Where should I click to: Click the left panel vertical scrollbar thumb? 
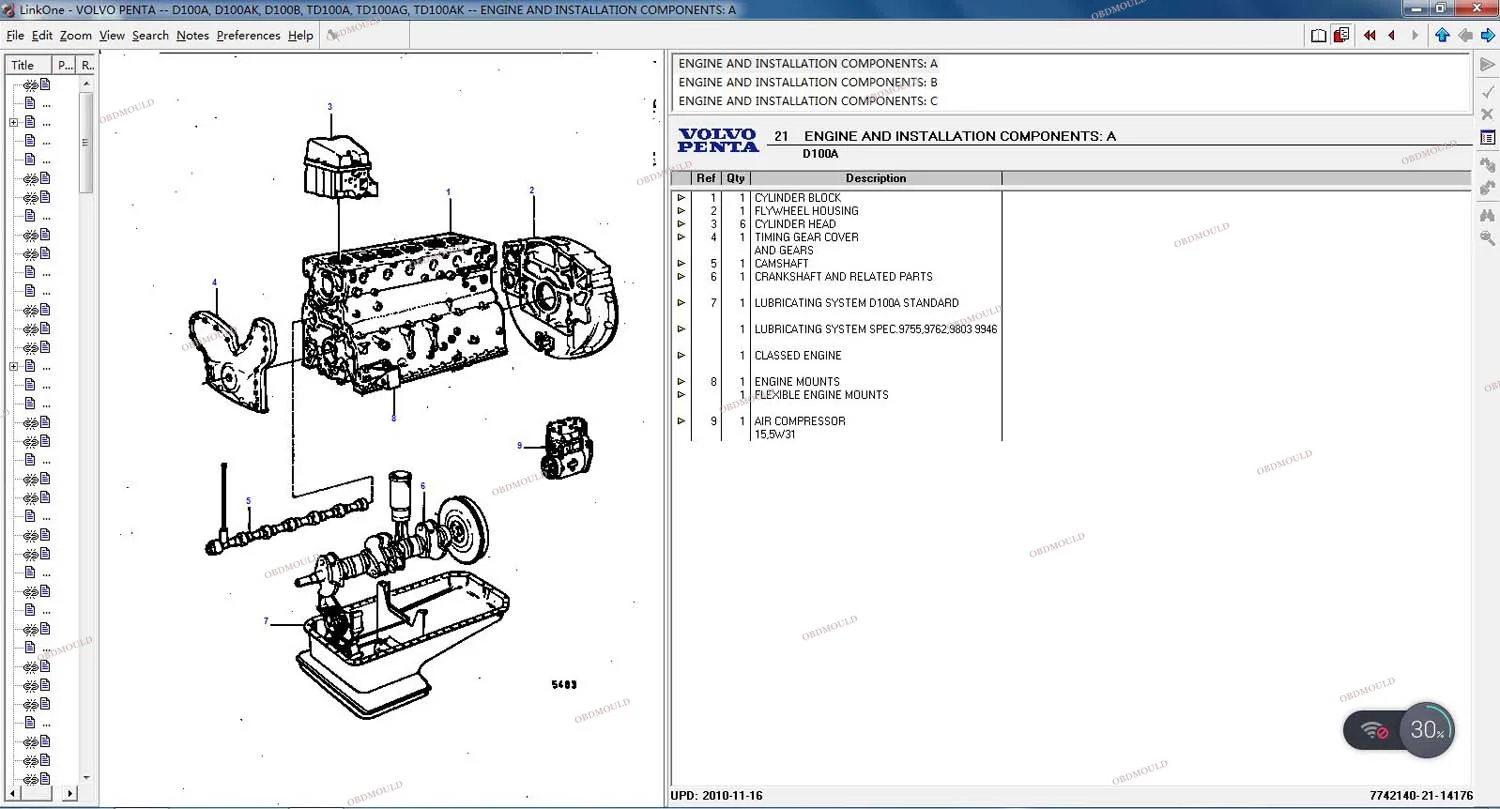pyautogui.click(x=87, y=142)
